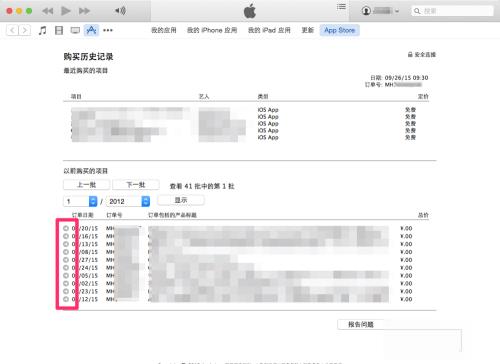Select the radio button for order dated /08/15
The height and width of the screenshot is (364, 500).
pyautogui.click(x=66, y=252)
